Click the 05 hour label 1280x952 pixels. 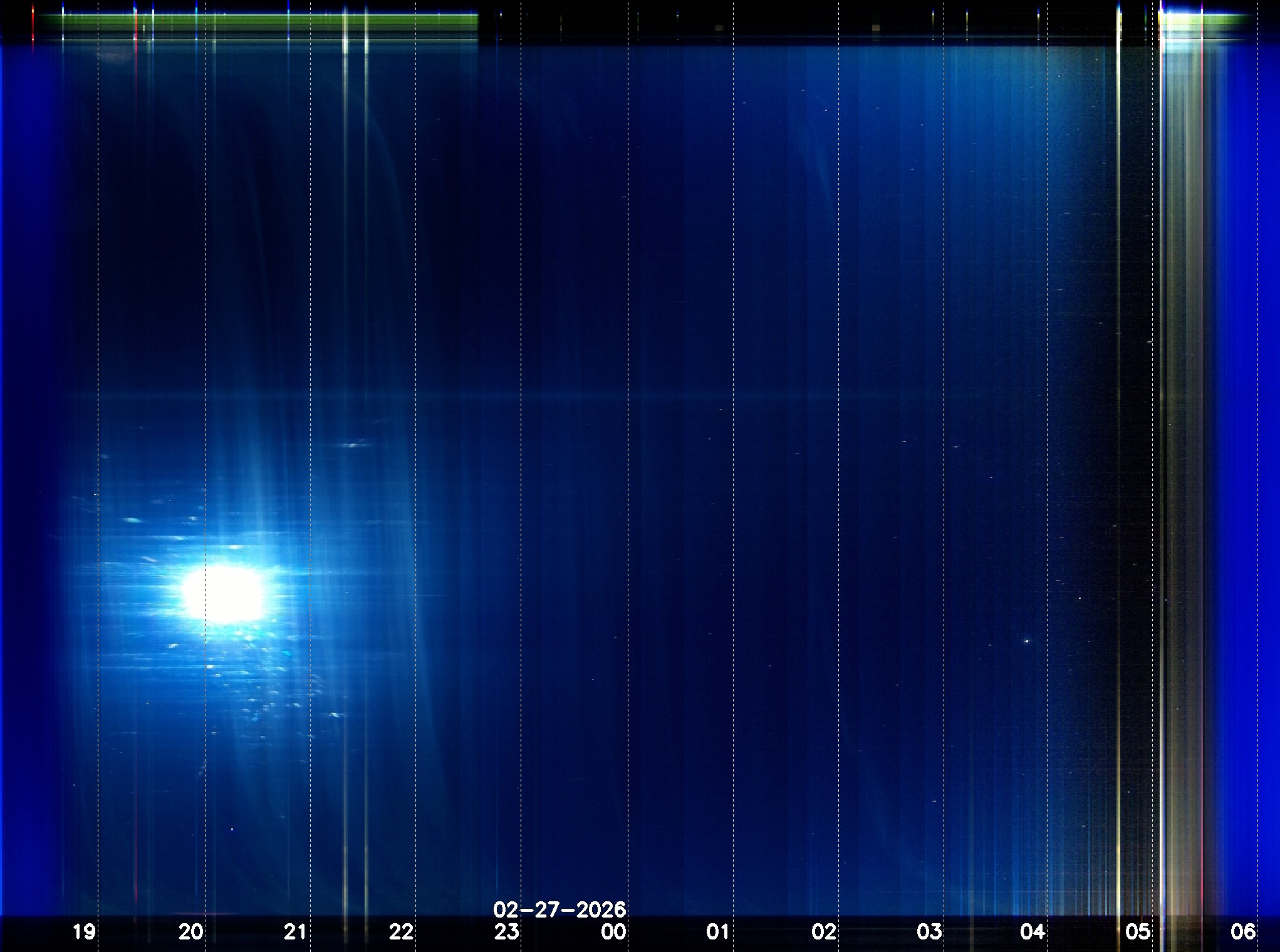pyautogui.click(x=1137, y=931)
